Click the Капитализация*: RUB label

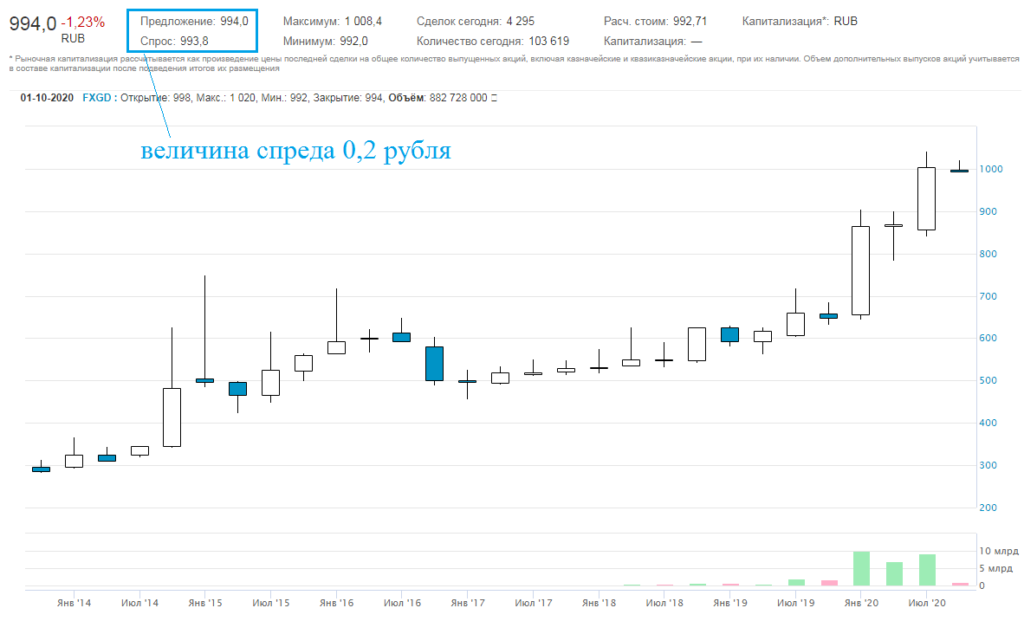pyautogui.click(x=800, y=21)
